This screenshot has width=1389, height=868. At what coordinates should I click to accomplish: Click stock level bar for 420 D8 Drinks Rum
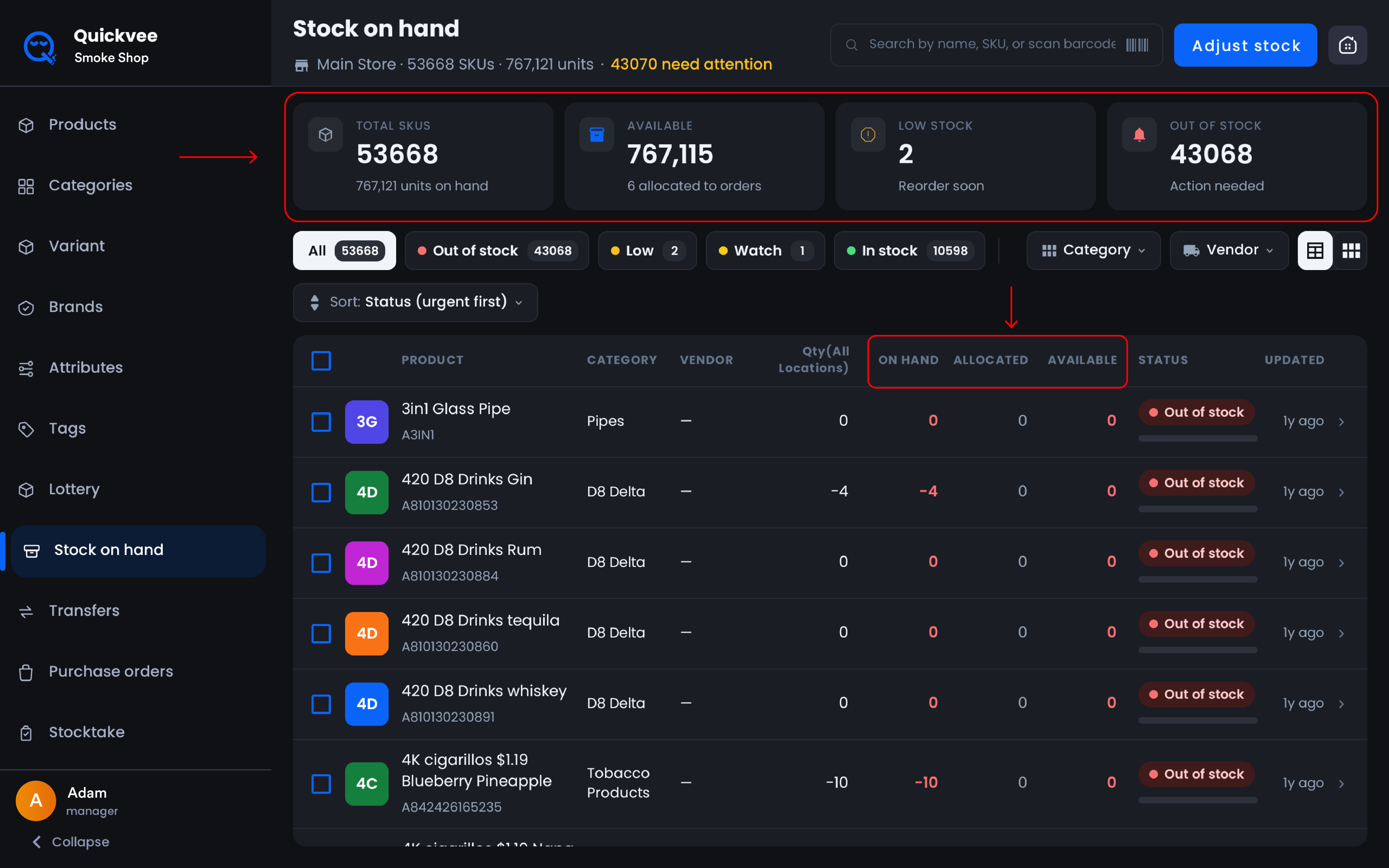[1198, 580]
